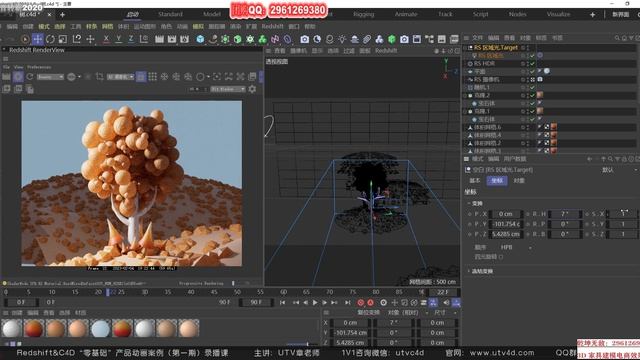Select the Move tool in top toolbar
Image resolution: width=640 pixels, height=360 pixels.
[x=38, y=39]
